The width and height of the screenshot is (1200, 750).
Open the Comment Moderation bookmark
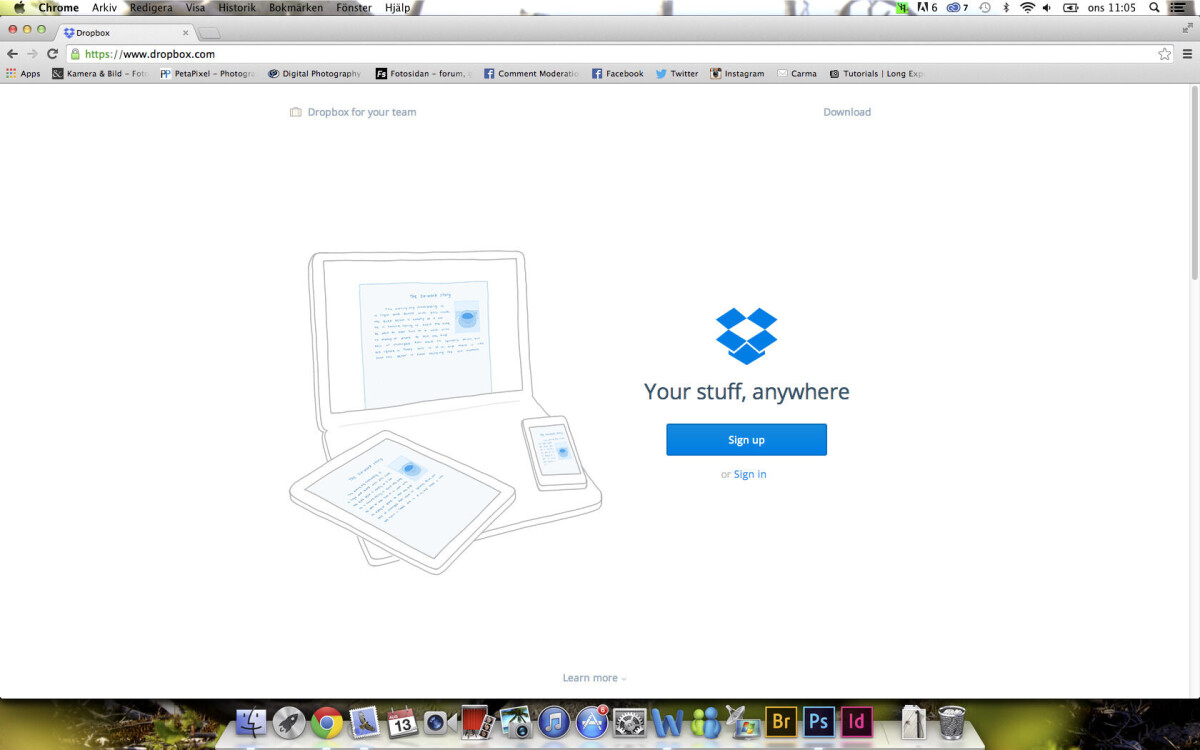tap(531, 74)
